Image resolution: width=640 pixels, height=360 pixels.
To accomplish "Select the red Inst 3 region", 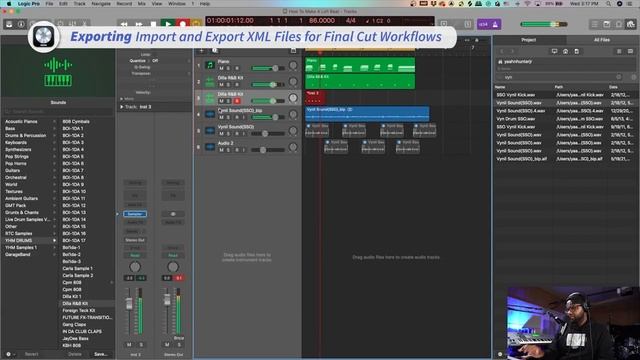I will coord(315,98).
